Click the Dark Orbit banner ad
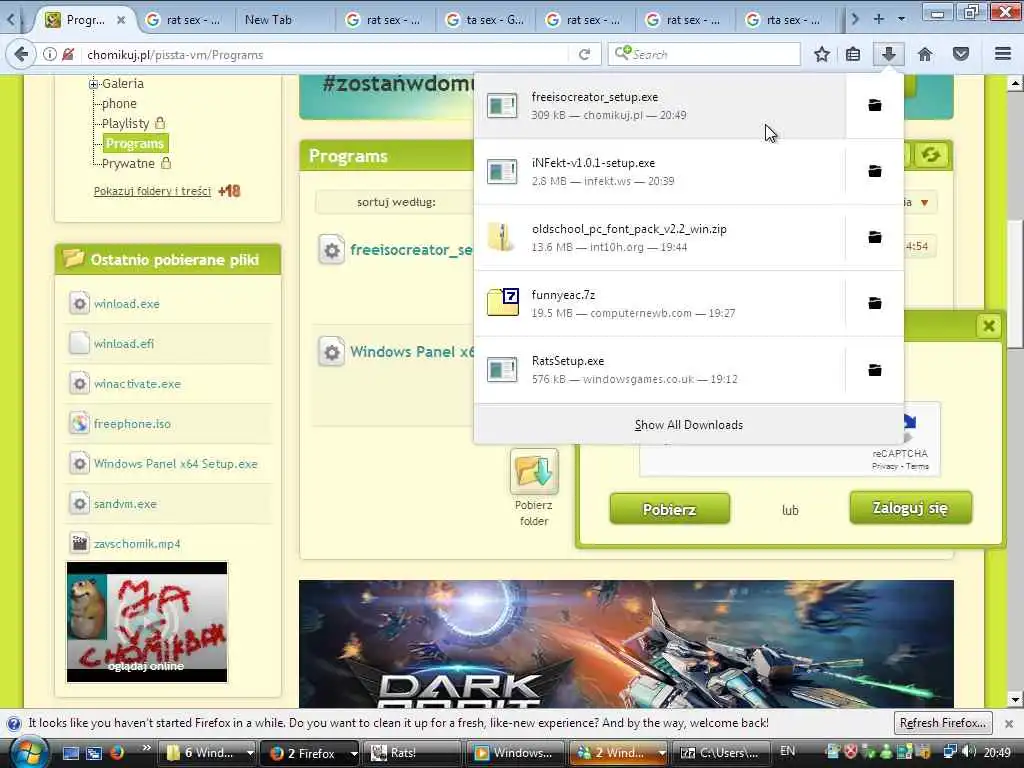This screenshot has height=768, width=1024. (626, 644)
